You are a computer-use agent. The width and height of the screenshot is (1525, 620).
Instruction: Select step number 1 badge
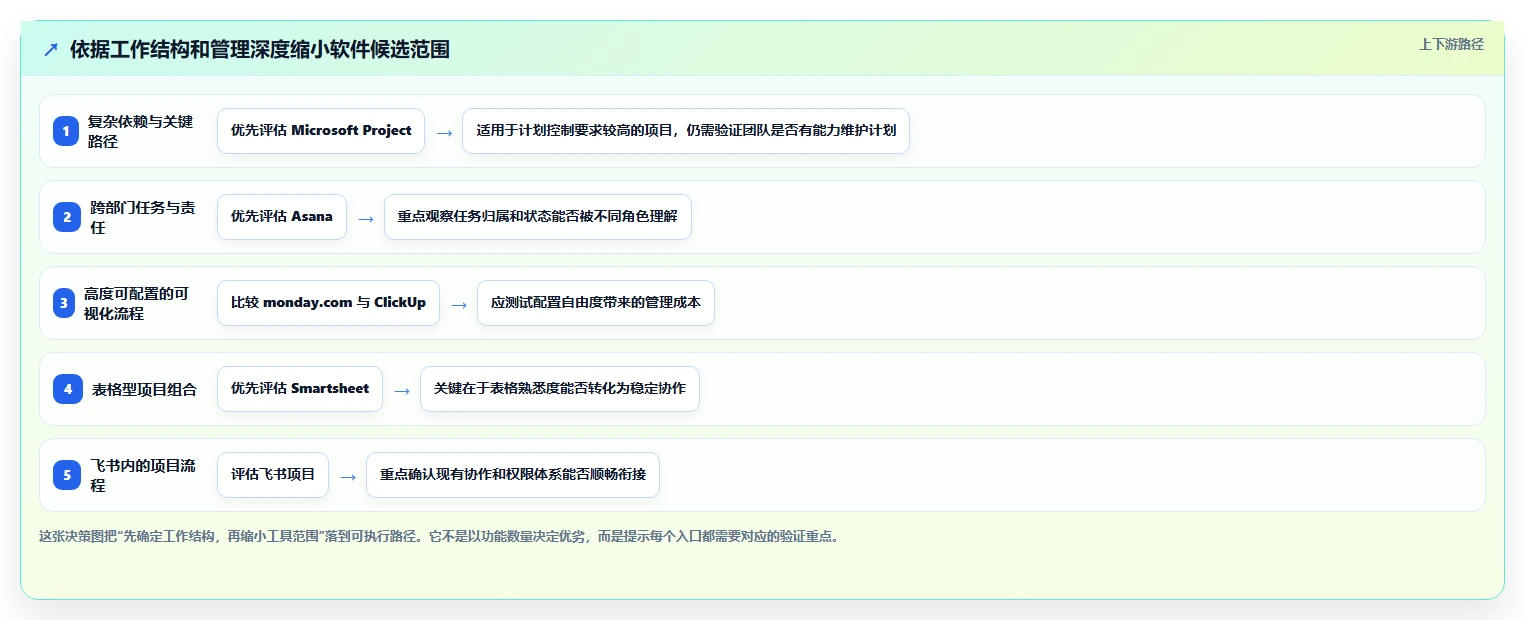66,131
